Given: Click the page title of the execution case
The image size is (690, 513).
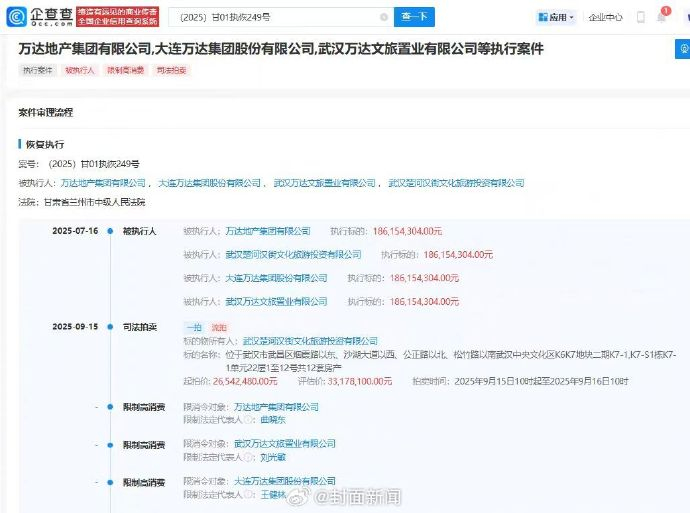Looking at the screenshot, I should 281,48.
